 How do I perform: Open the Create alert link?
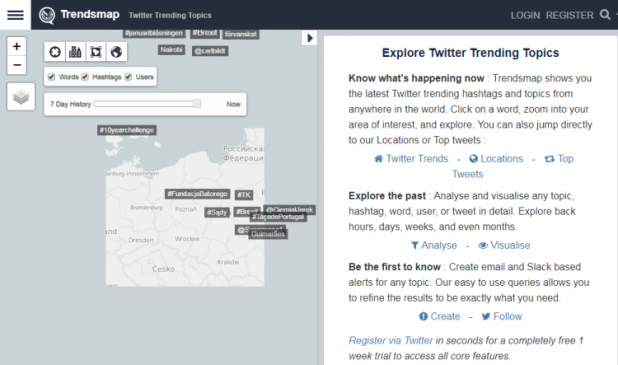[439, 316]
